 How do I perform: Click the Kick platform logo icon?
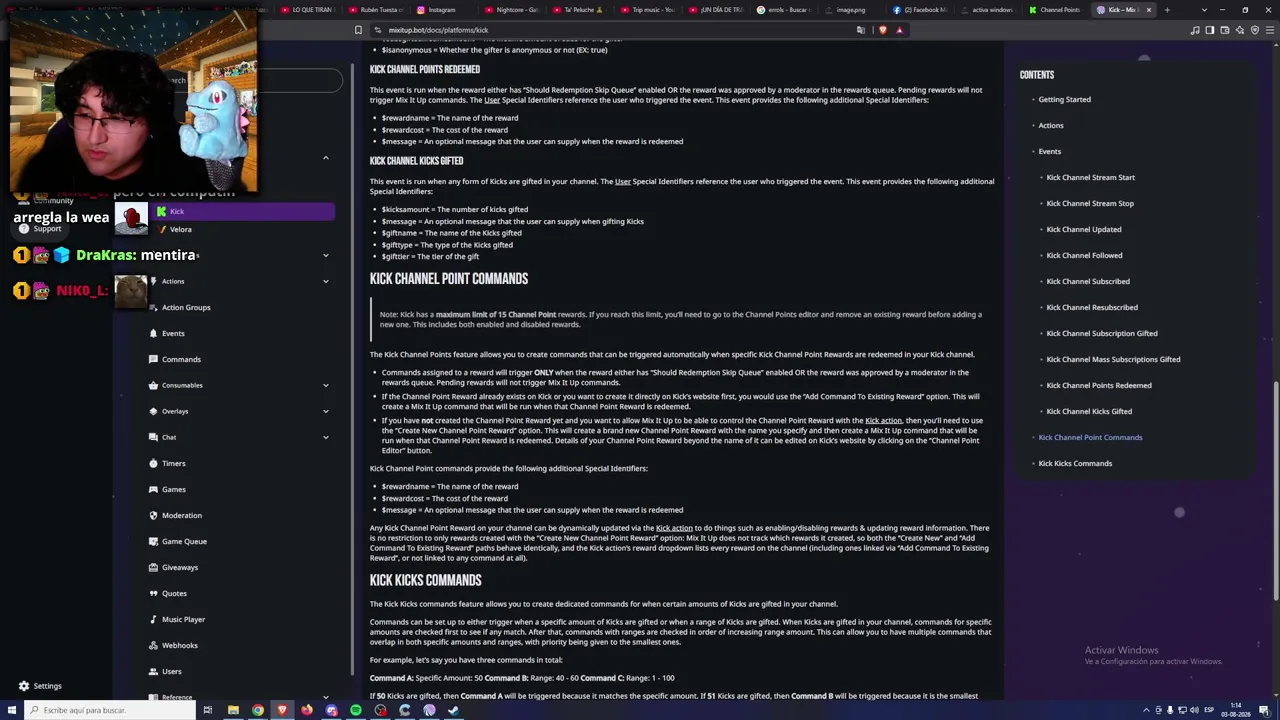(161, 211)
